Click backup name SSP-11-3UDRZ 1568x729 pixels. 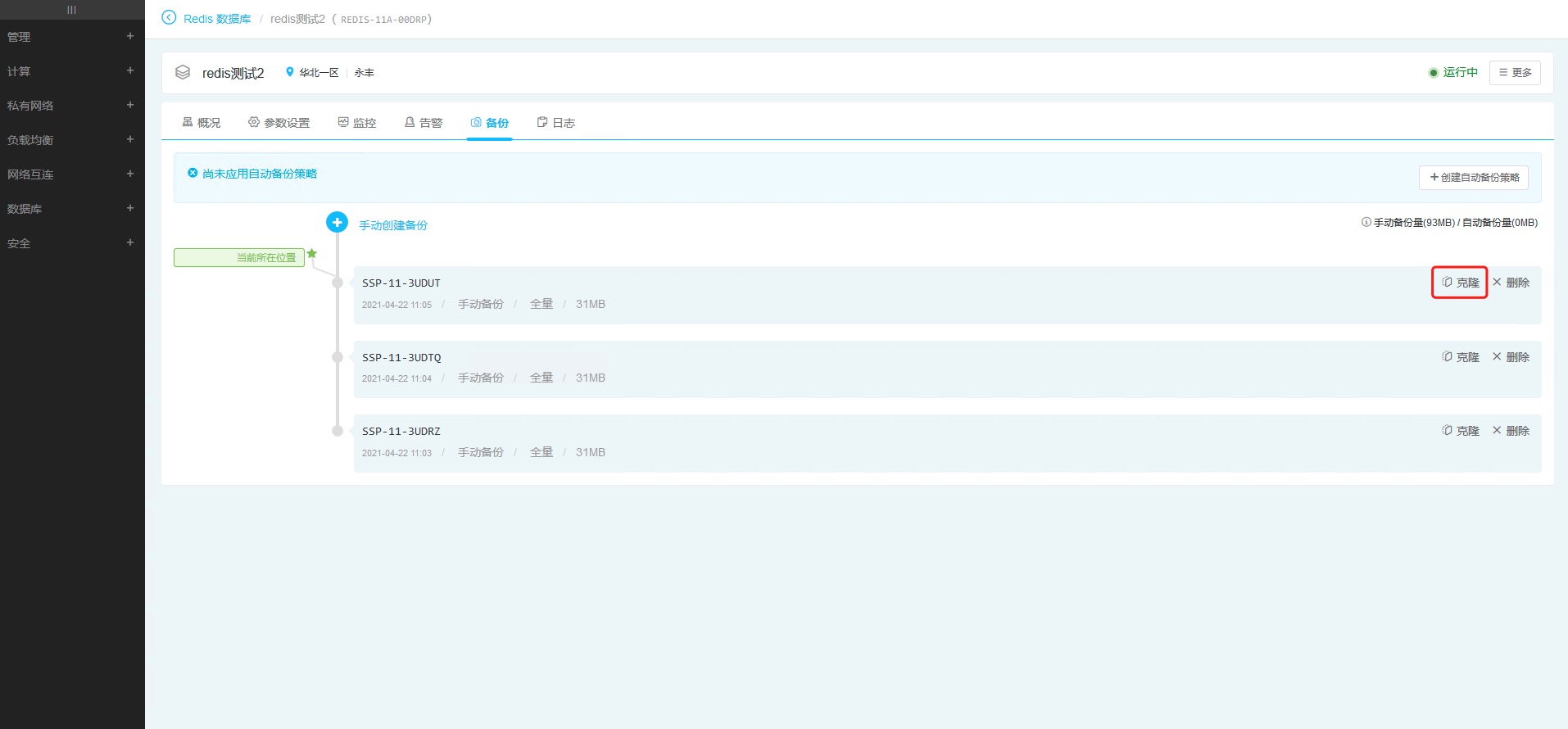click(401, 432)
